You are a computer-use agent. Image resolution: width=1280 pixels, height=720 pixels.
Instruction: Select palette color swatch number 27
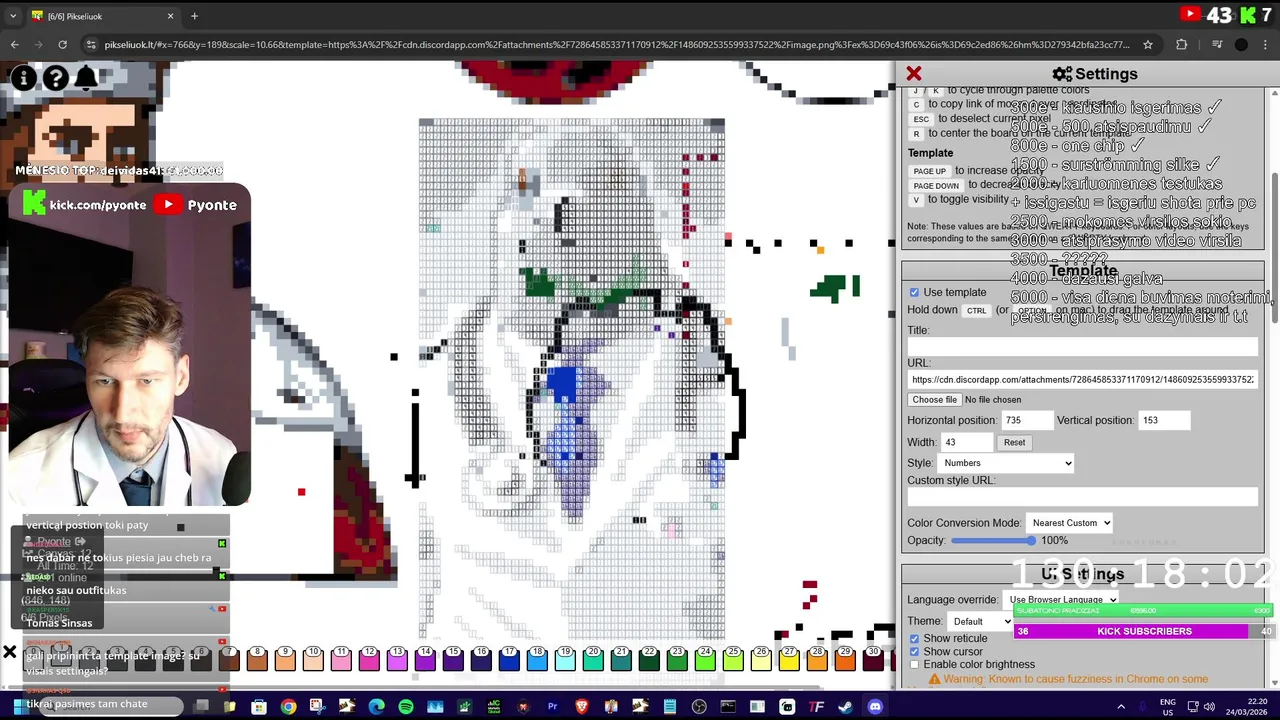point(789,657)
